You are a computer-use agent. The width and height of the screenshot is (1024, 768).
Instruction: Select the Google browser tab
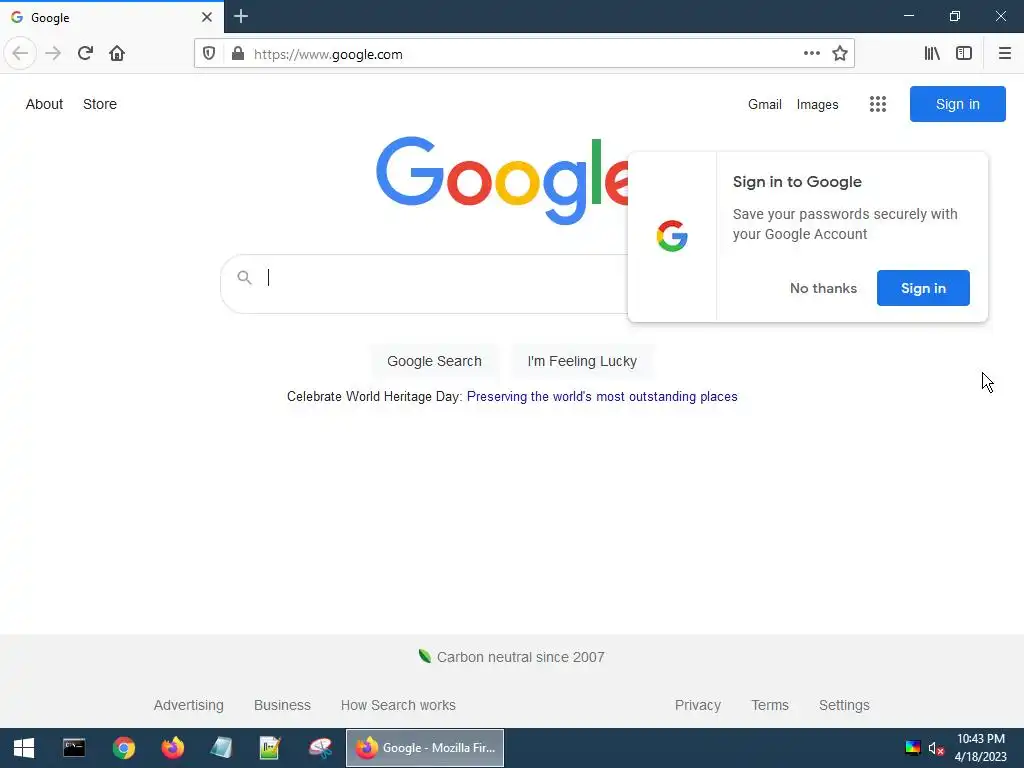pyautogui.click(x=112, y=17)
